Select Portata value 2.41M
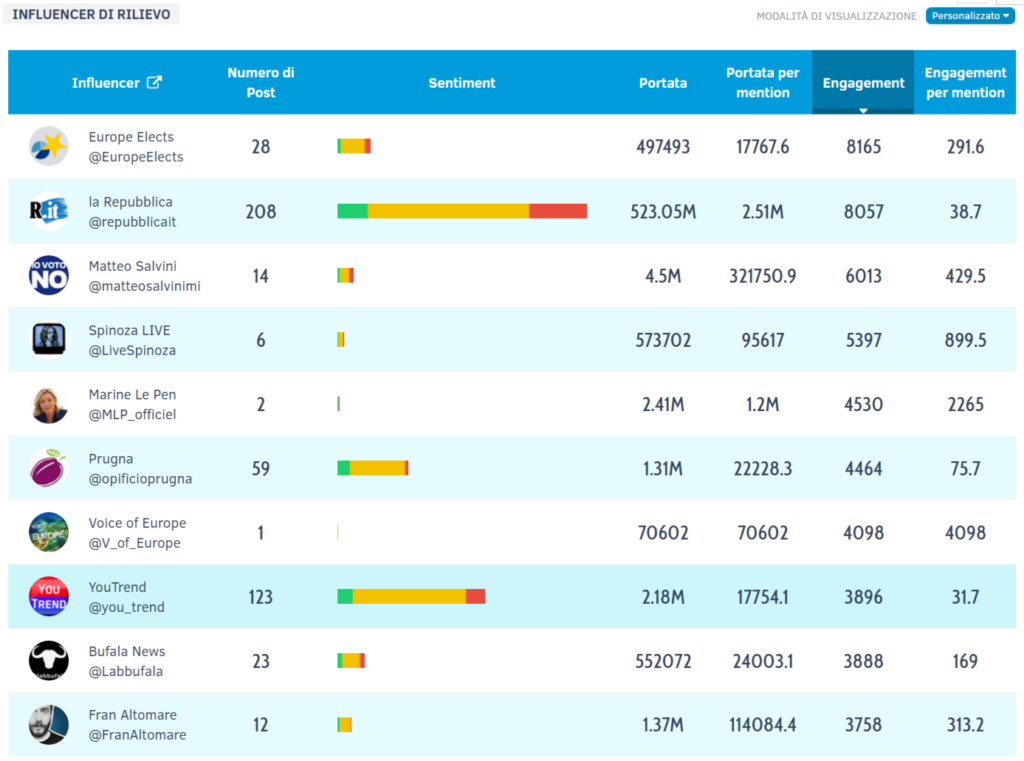The image size is (1024, 761). (x=663, y=404)
